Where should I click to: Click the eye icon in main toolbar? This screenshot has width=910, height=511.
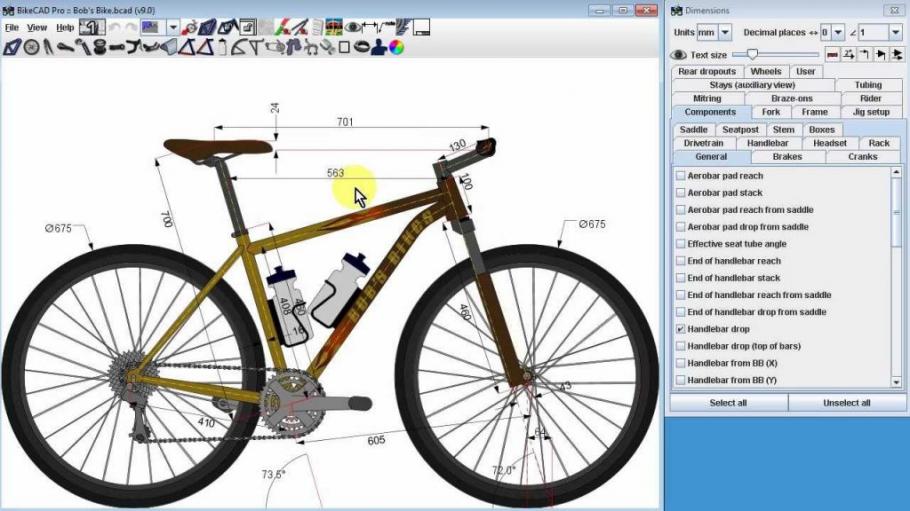point(353,27)
